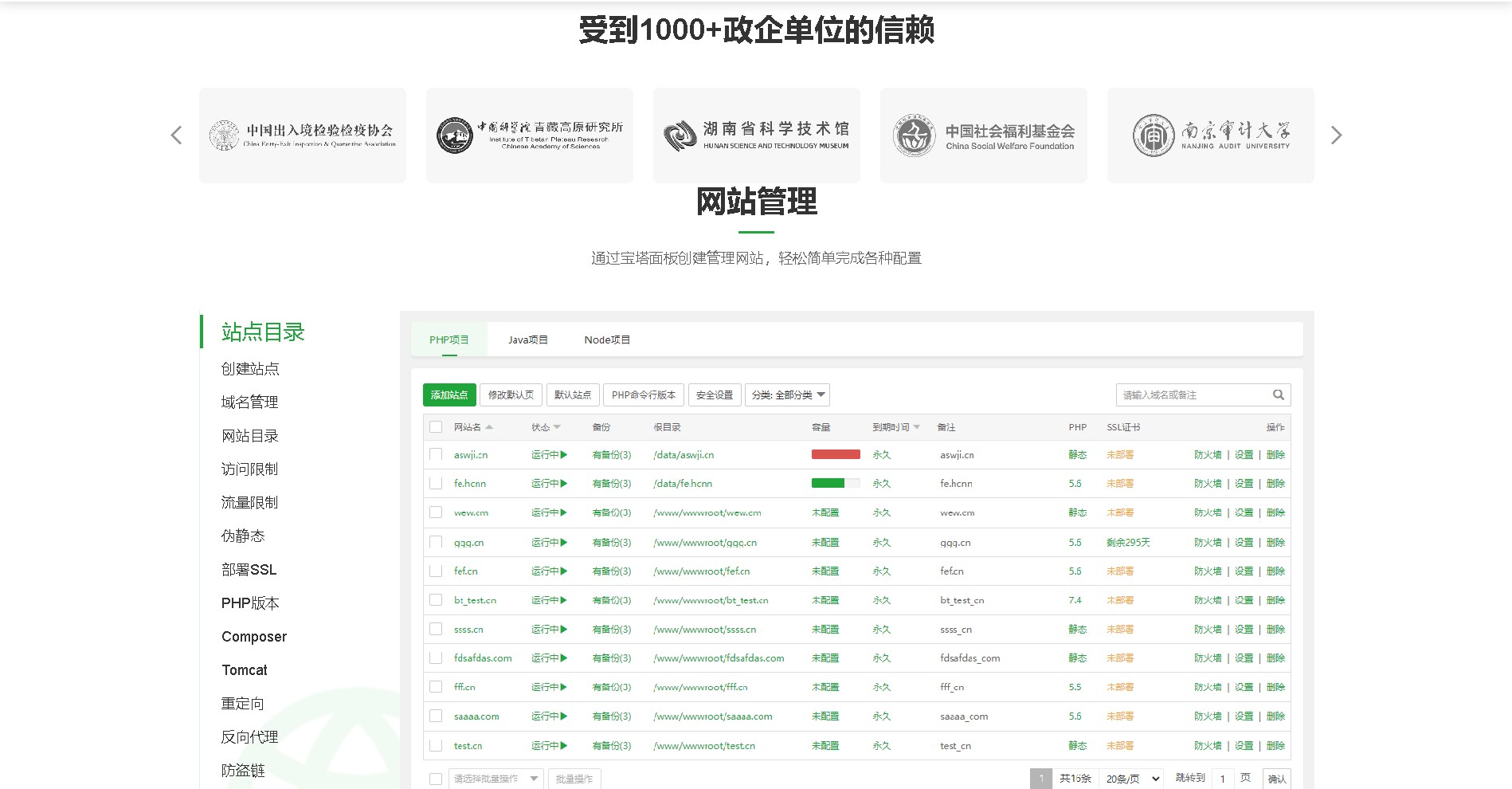
Task: Select 创建站点 in the sidebar
Action: click(250, 369)
